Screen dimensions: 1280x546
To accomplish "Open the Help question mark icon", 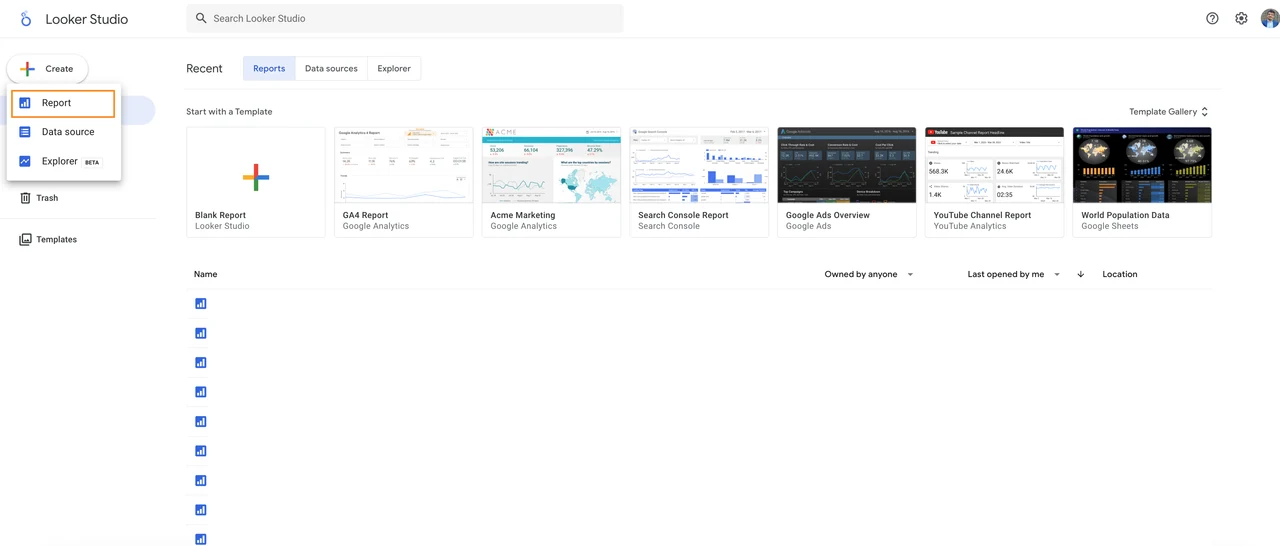I will 1212,18.
